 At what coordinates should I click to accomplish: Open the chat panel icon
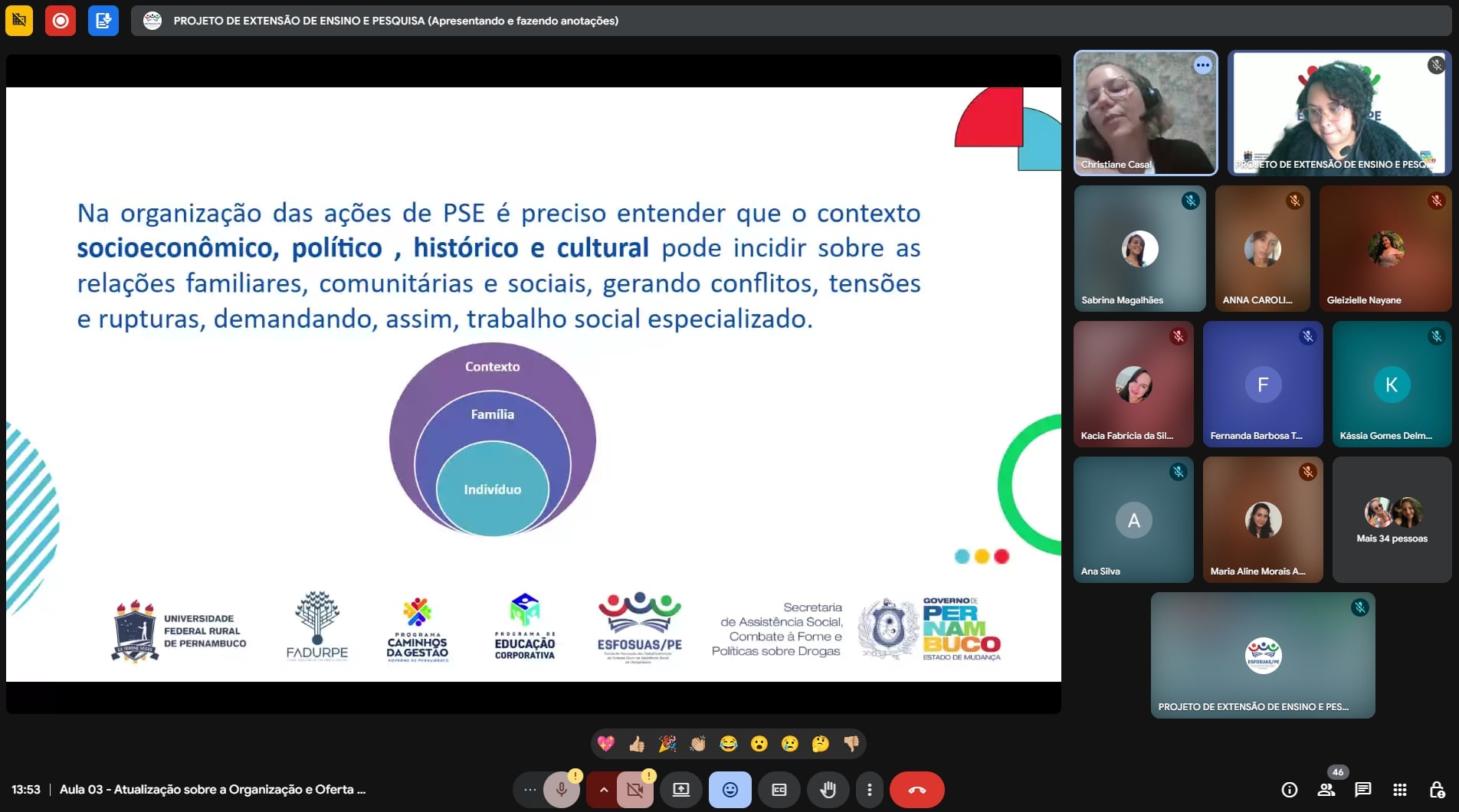1362,790
